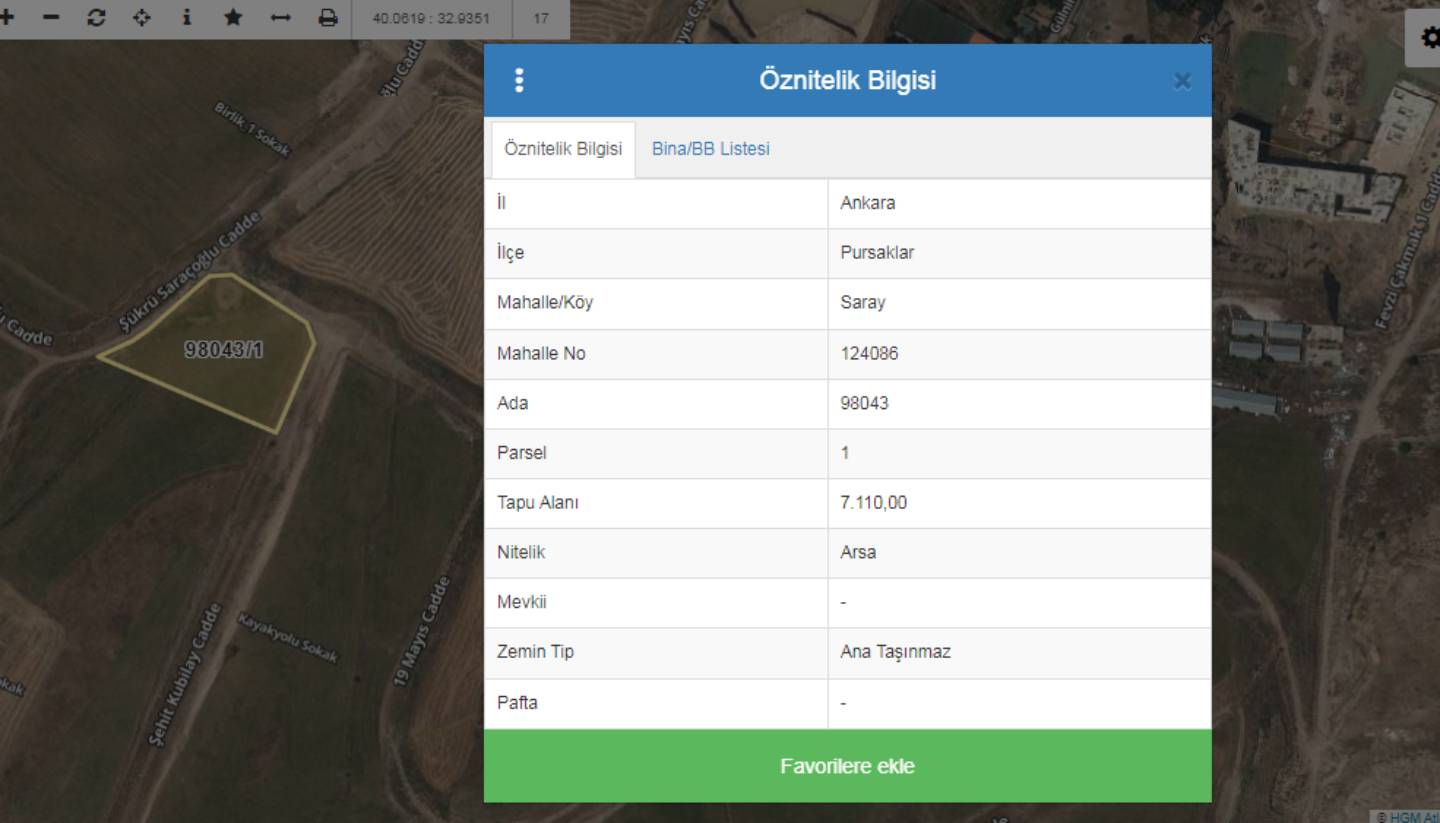Image resolution: width=1440 pixels, height=823 pixels.
Task: Close the Öznitelik Bilgisi dialog
Action: pyautogui.click(x=1182, y=81)
